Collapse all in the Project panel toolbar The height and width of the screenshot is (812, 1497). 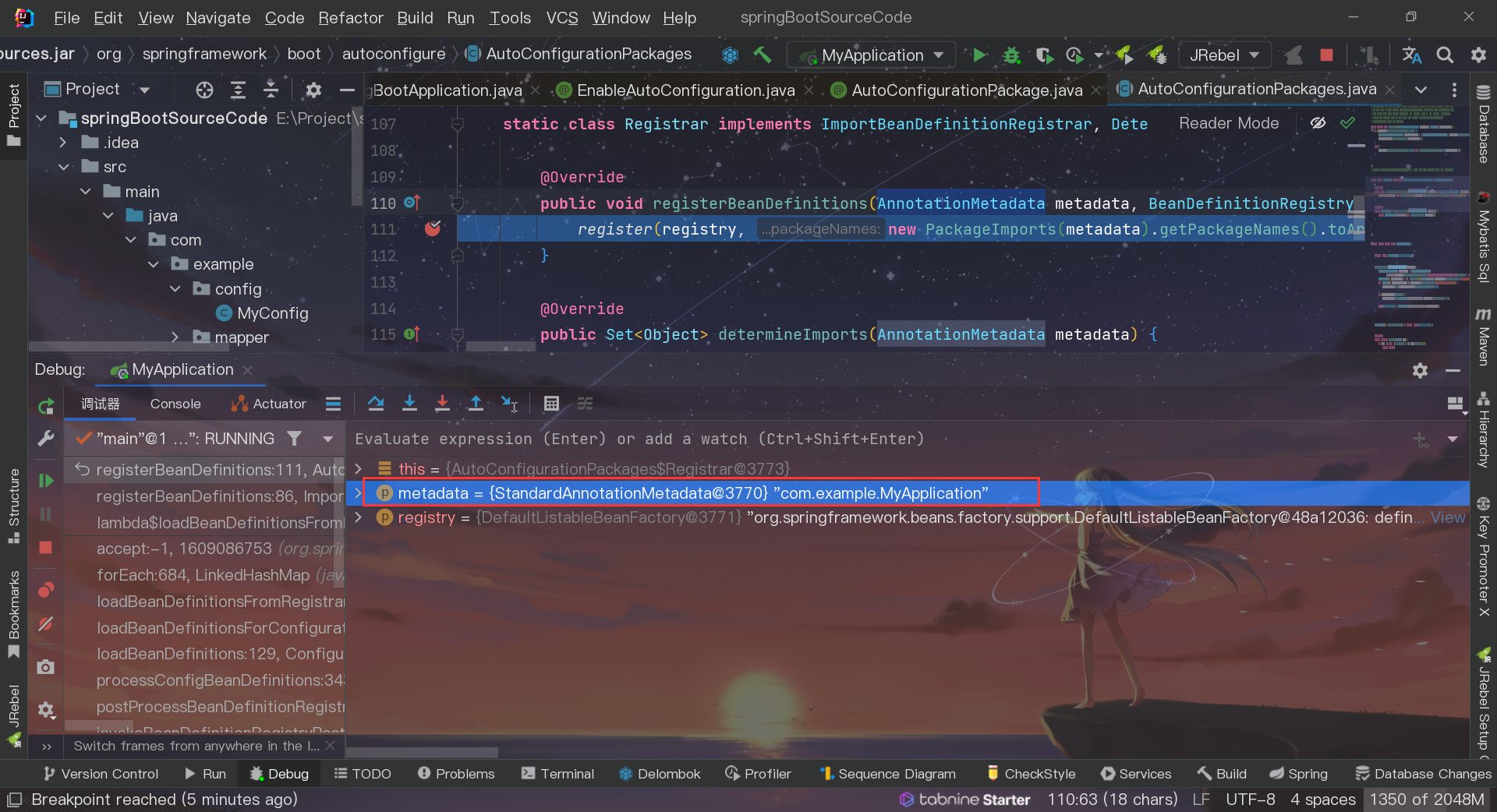pyautogui.click(x=271, y=90)
